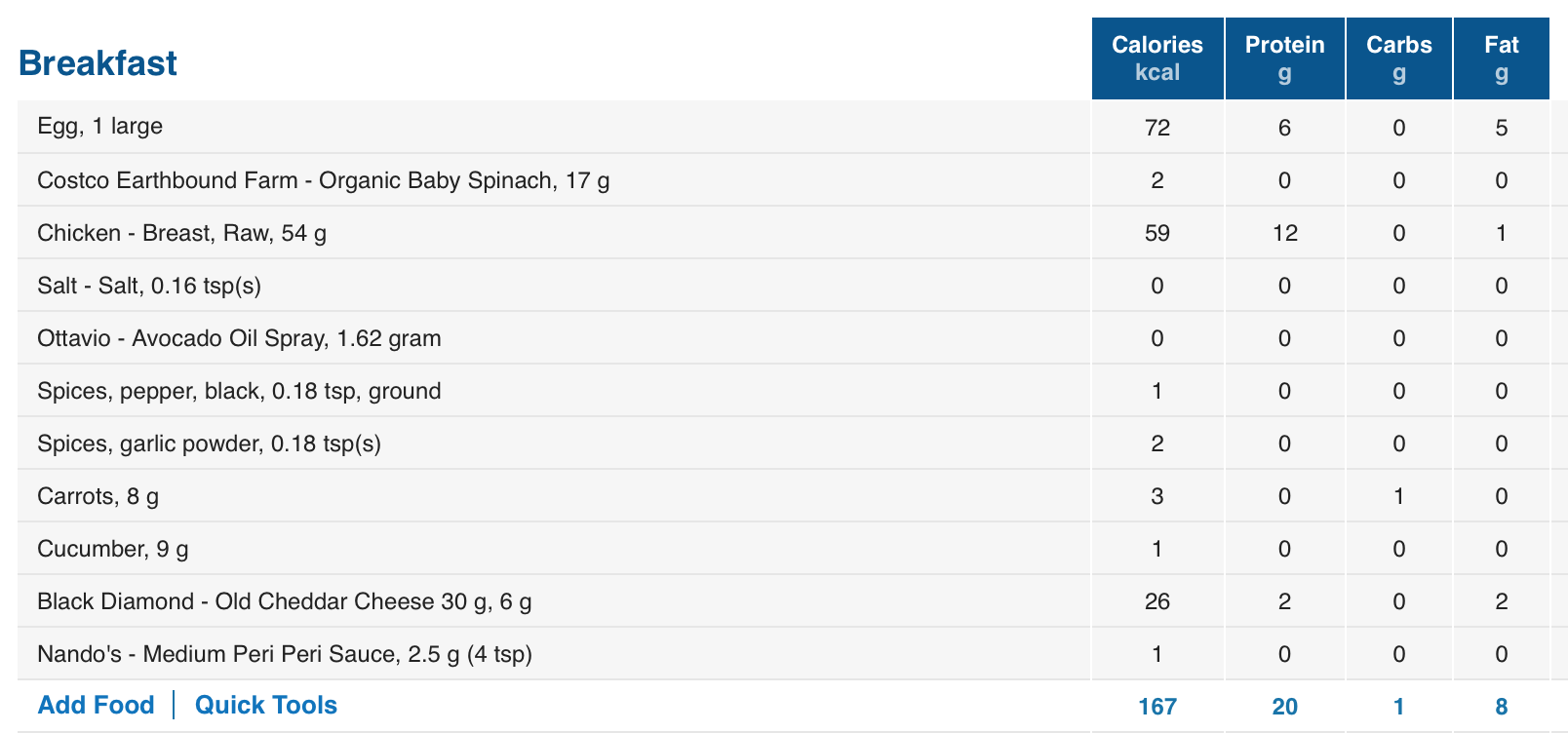This screenshot has width=1568, height=733.
Task: Open Quick Tools under Breakfast
Action: pyautogui.click(x=265, y=705)
